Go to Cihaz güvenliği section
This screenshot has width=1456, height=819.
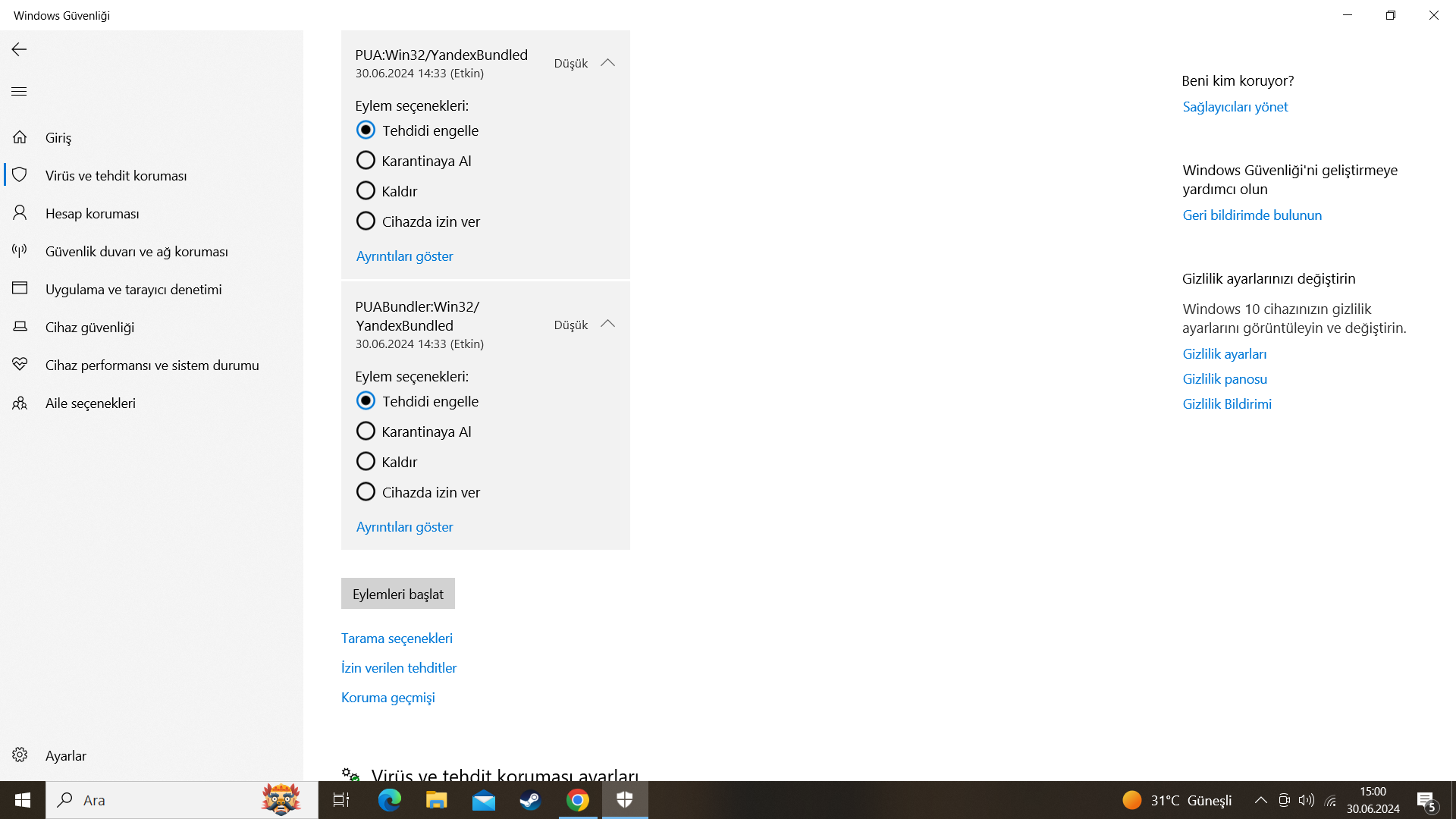tap(89, 327)
